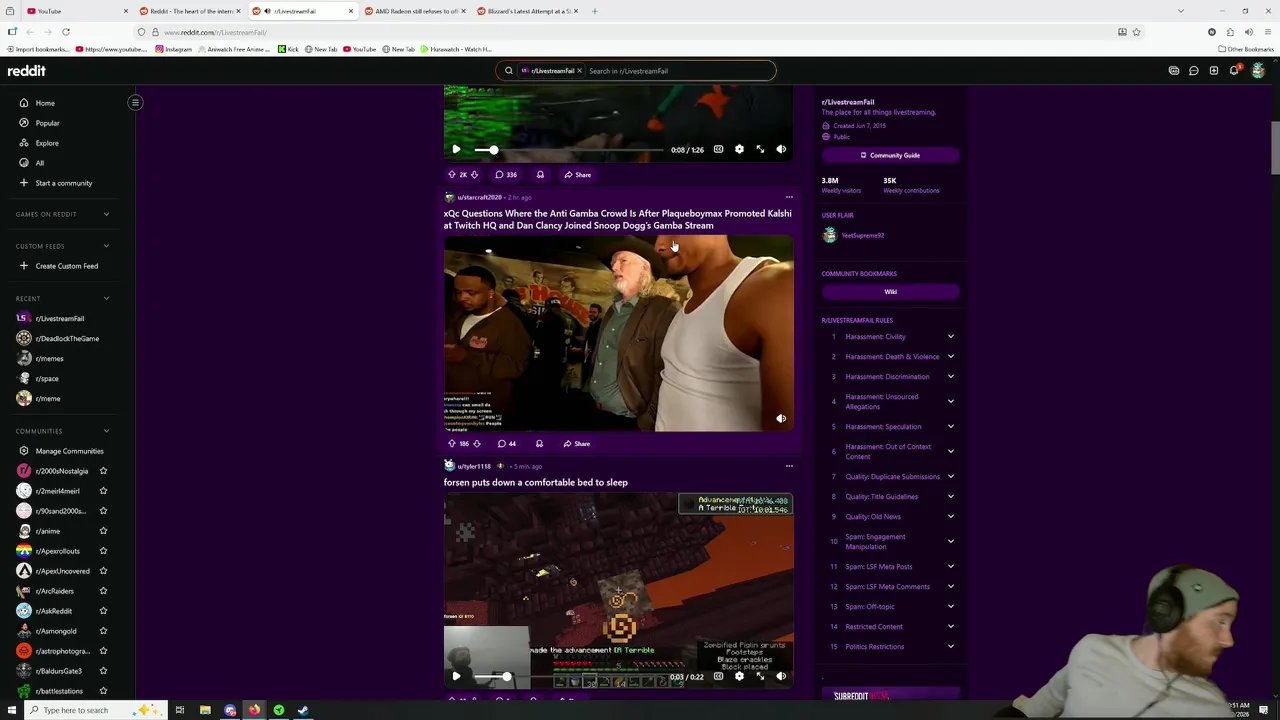The image size is (1280, 720).
Task: Open the user avatar profile menu
Action: coord(1258,71)
